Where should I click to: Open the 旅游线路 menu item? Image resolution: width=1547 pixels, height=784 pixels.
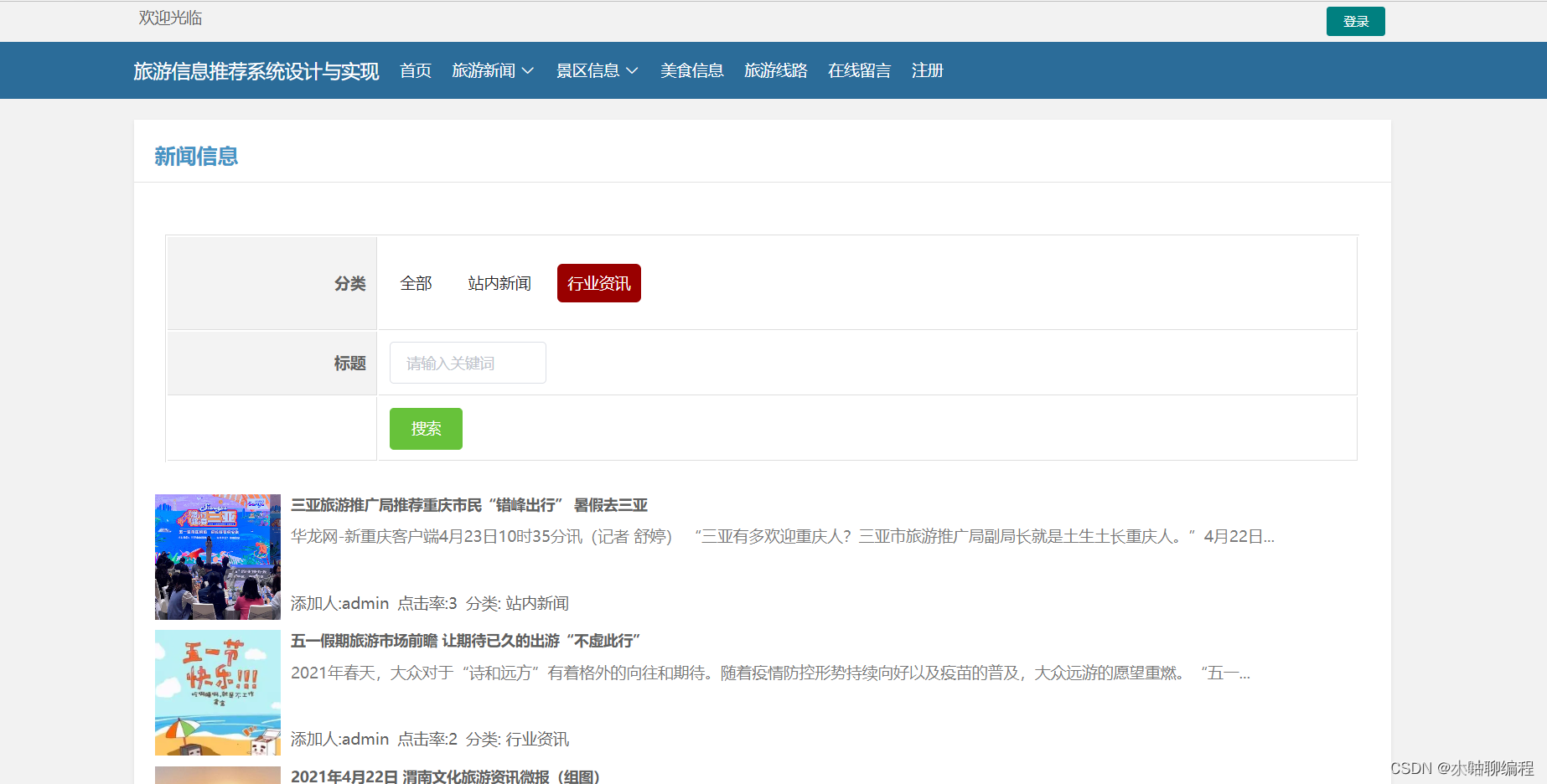pyautogui.click(x=776, y=71)
